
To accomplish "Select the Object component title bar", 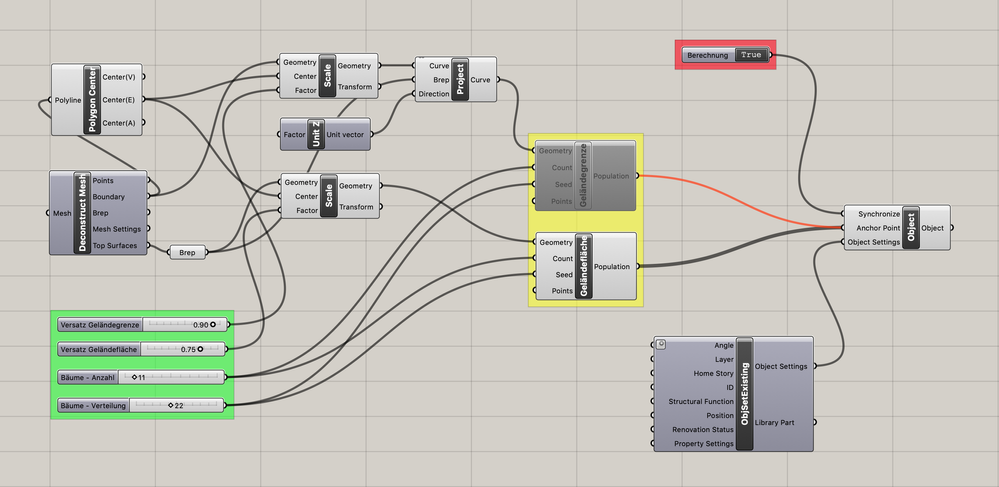I will coord(911,228).
